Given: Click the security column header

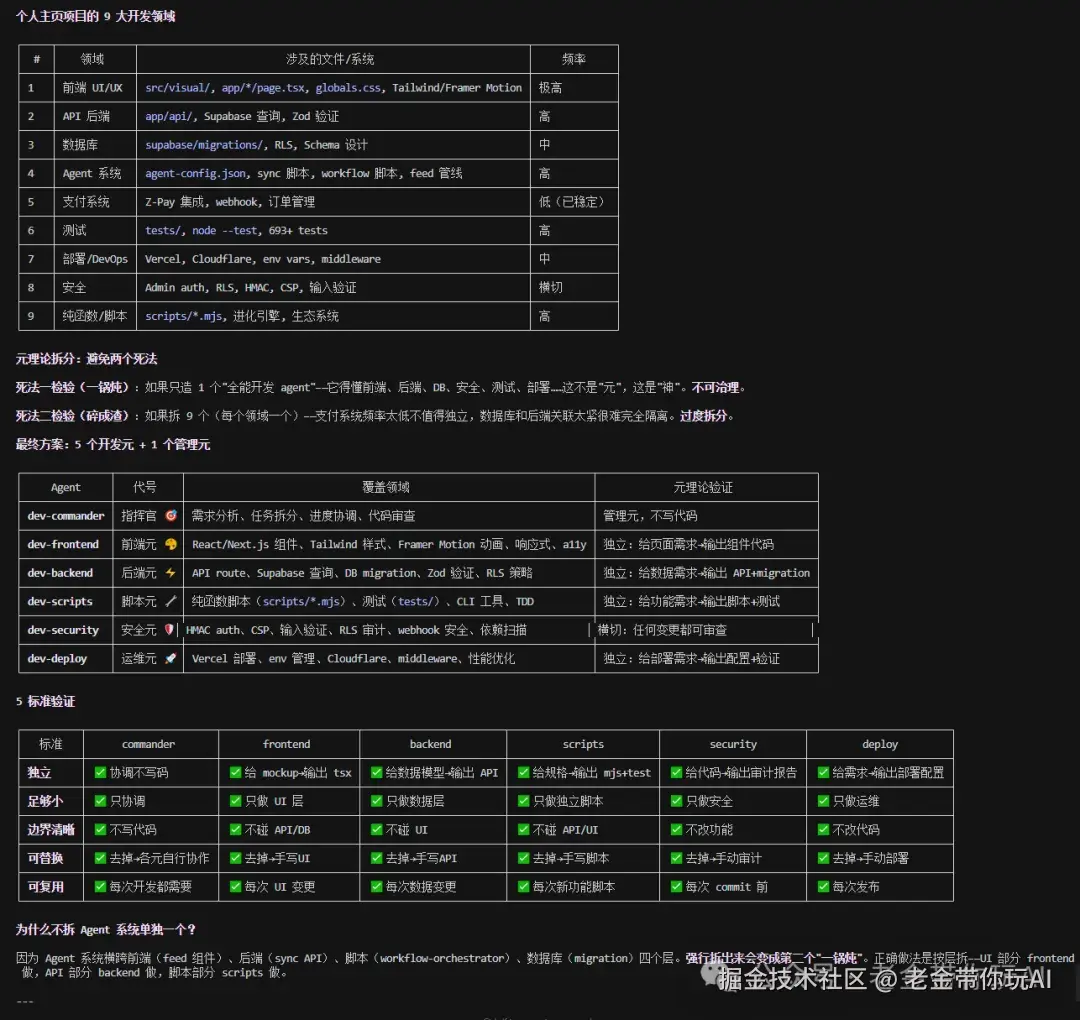Looking at the screenshot, I should [733, 744].
